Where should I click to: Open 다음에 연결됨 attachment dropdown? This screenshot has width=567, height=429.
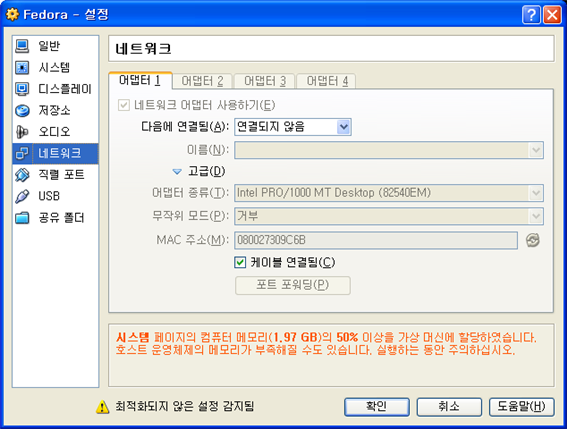(x=293, y=127)
